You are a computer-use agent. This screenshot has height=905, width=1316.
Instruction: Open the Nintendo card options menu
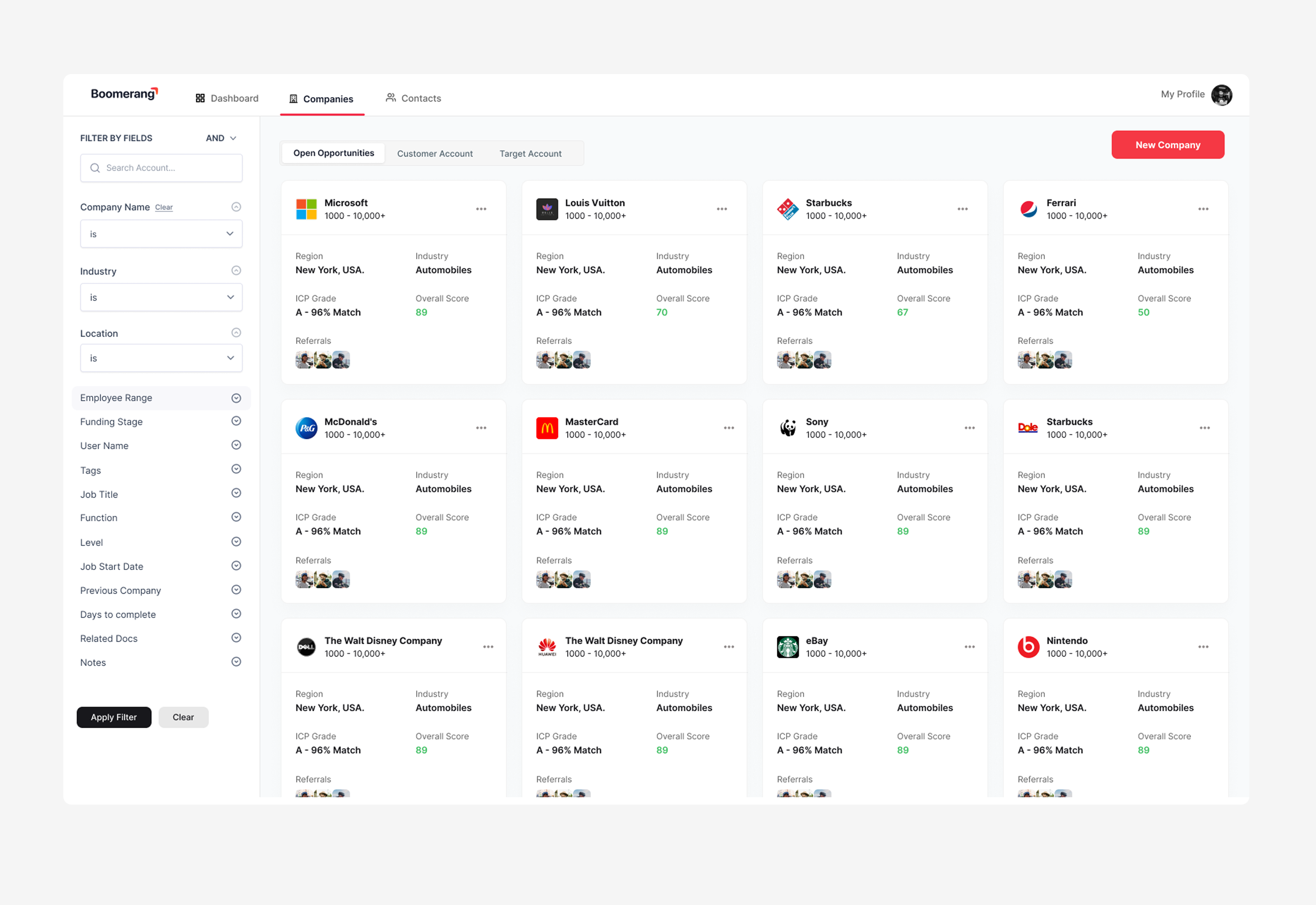[x=1203, y=647]
